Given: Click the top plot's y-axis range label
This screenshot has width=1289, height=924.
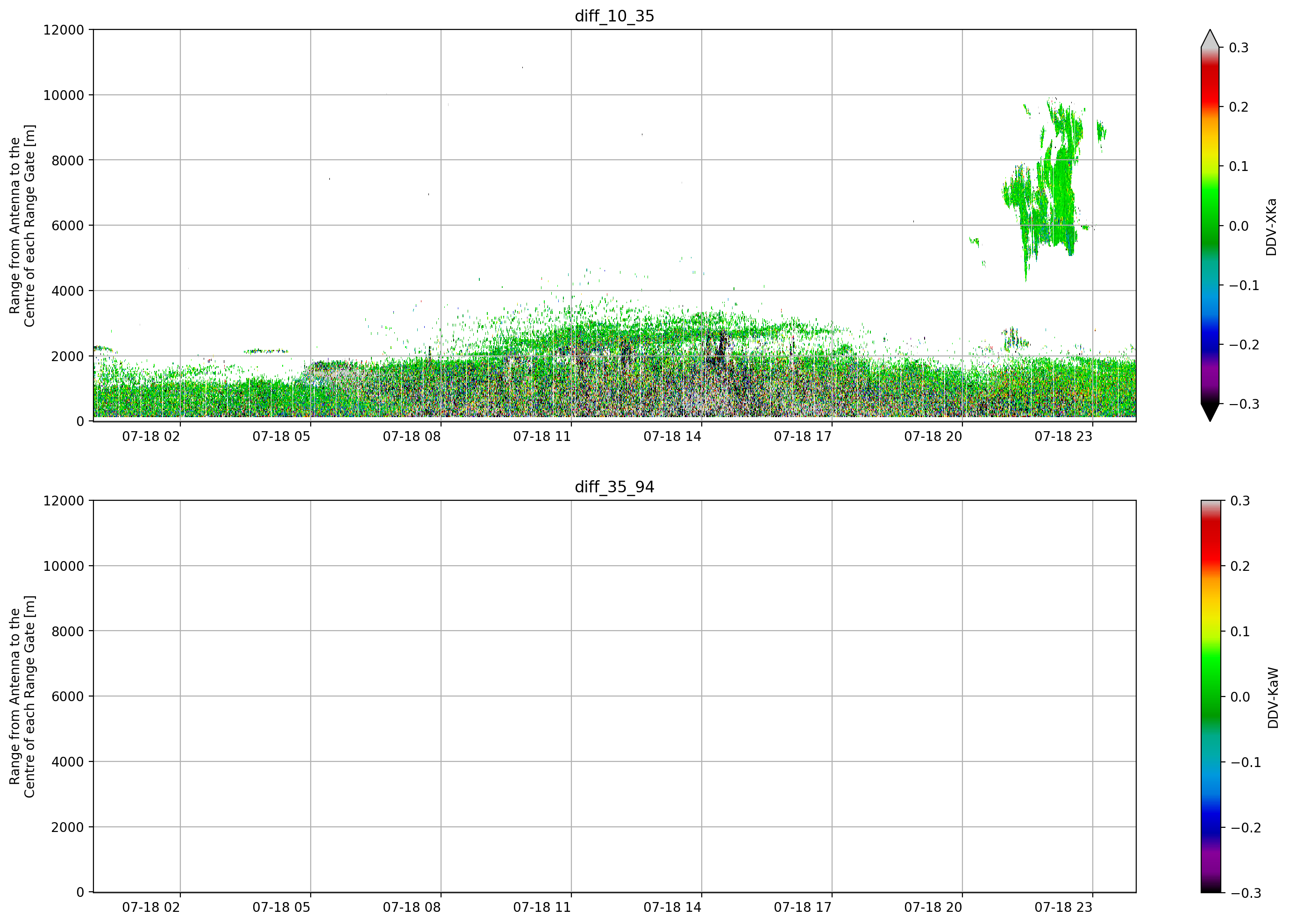Looking at the screenshot, I should click(x=22, y=226).
